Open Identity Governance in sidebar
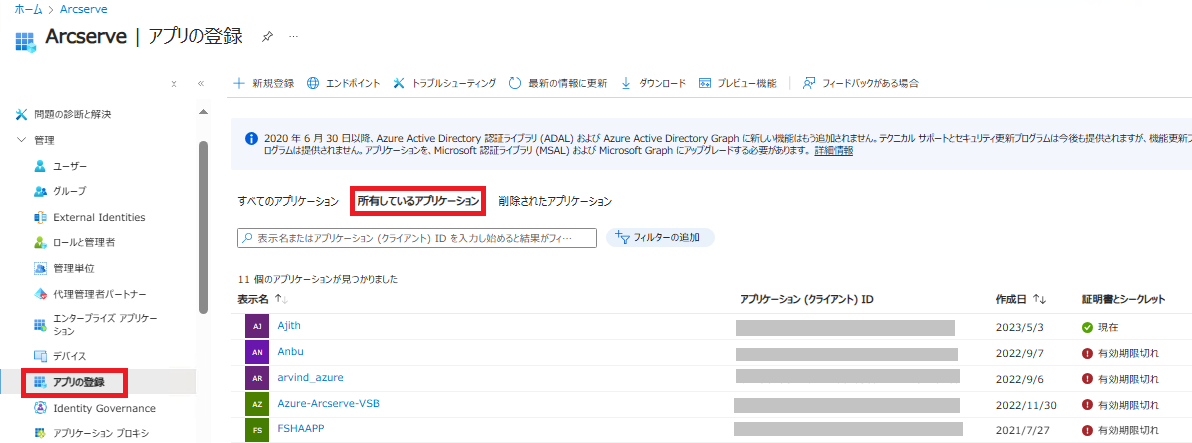1192x443 pixels. [x=94, y=408]
